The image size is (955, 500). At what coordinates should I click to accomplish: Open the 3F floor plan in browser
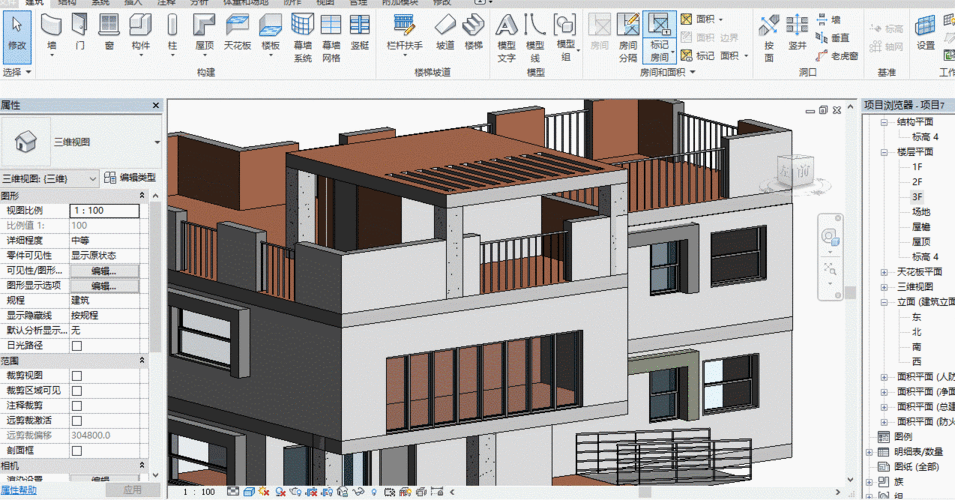(x=917, y=197)
